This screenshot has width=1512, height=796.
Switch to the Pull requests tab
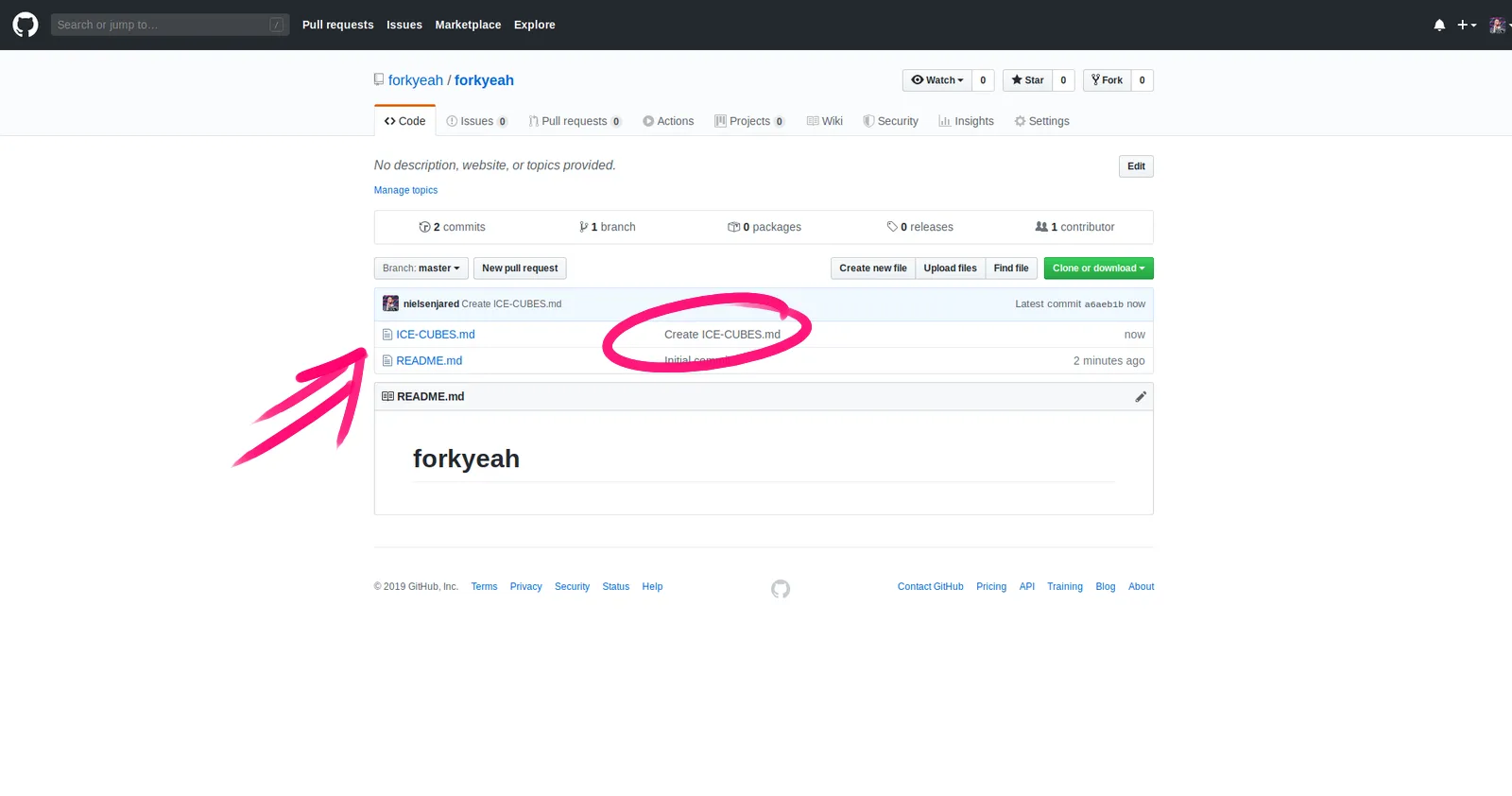click(x=575, y=121)
